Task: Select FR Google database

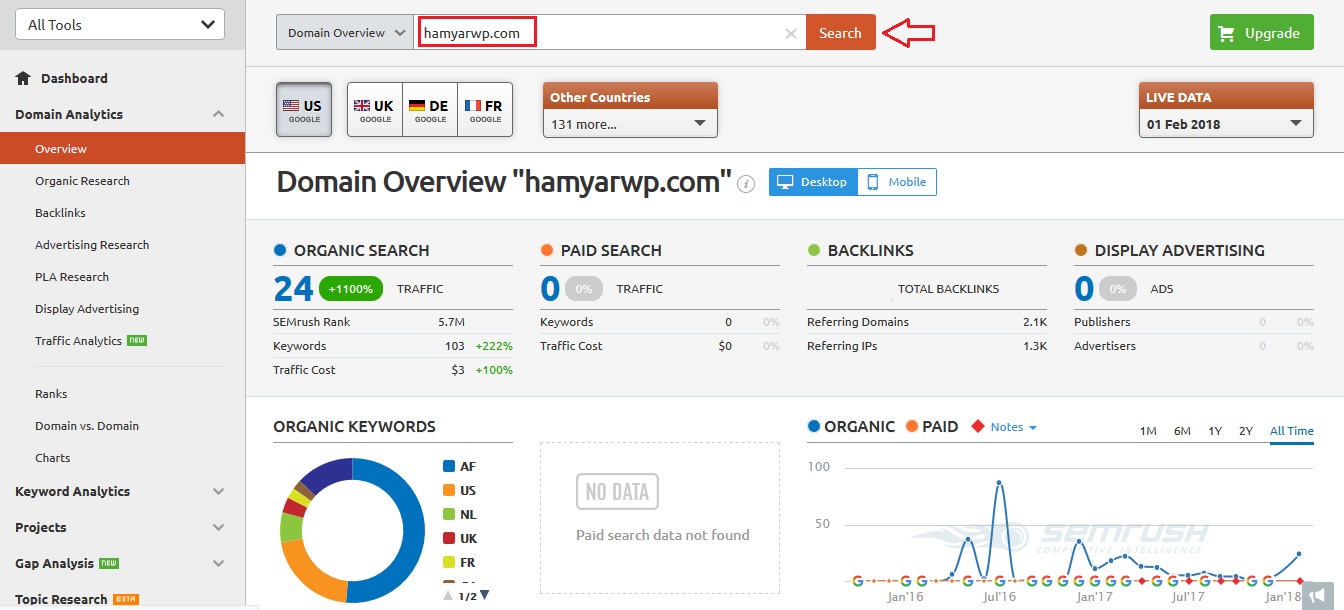Action: (485, 110)
